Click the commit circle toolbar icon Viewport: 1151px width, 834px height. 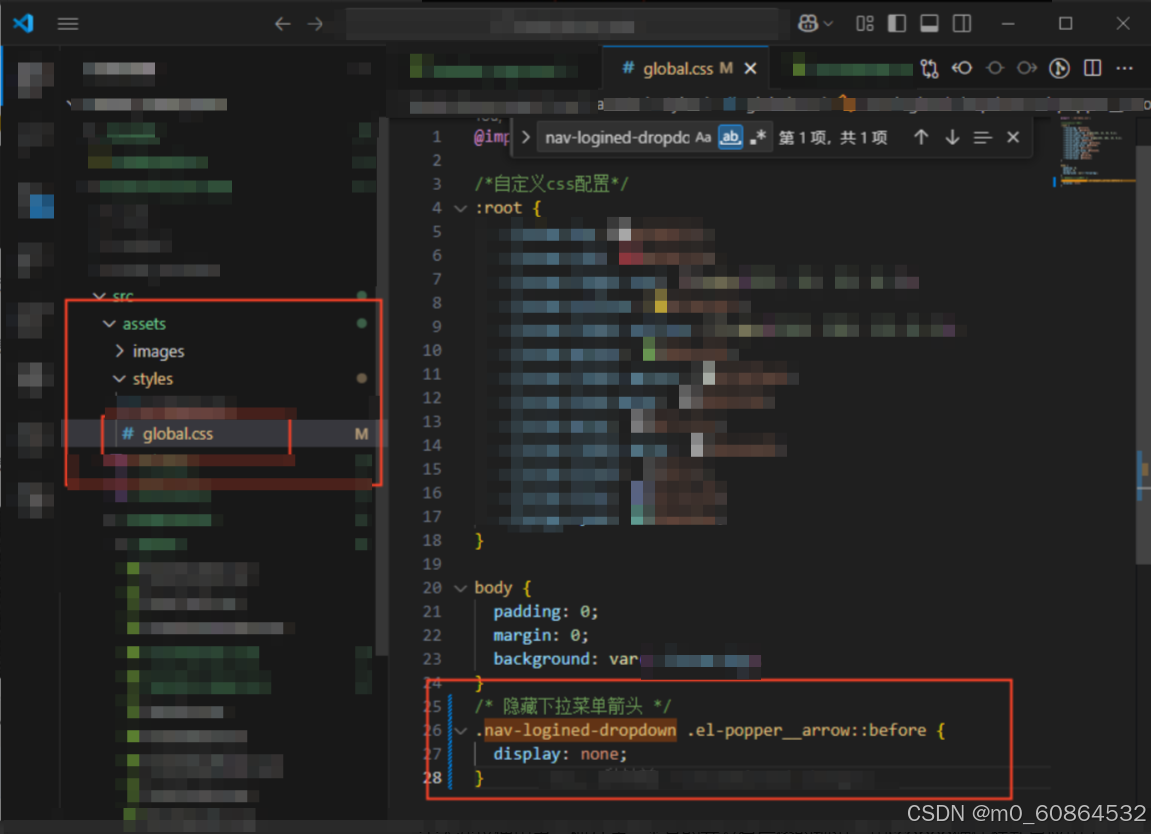click(995, 68)
